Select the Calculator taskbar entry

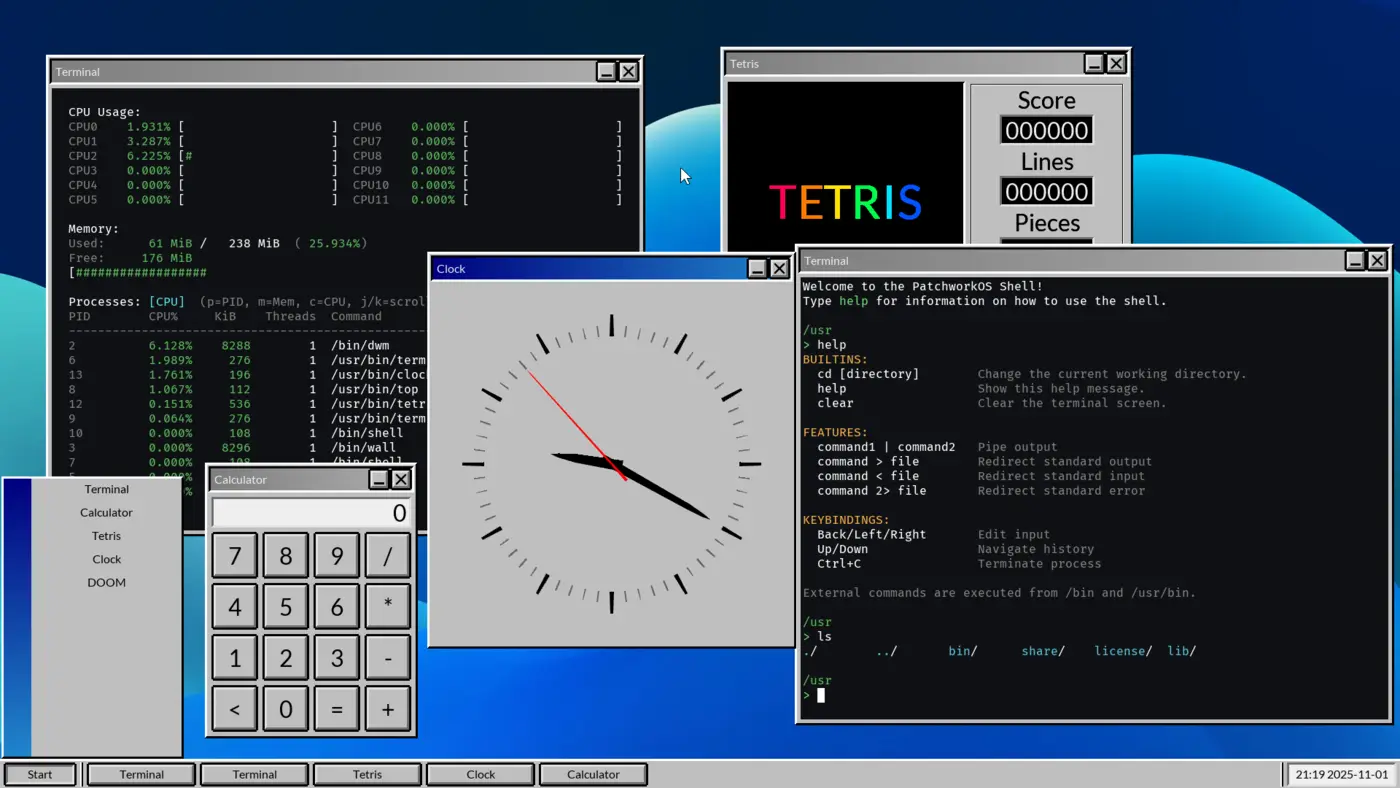[593, 773]
